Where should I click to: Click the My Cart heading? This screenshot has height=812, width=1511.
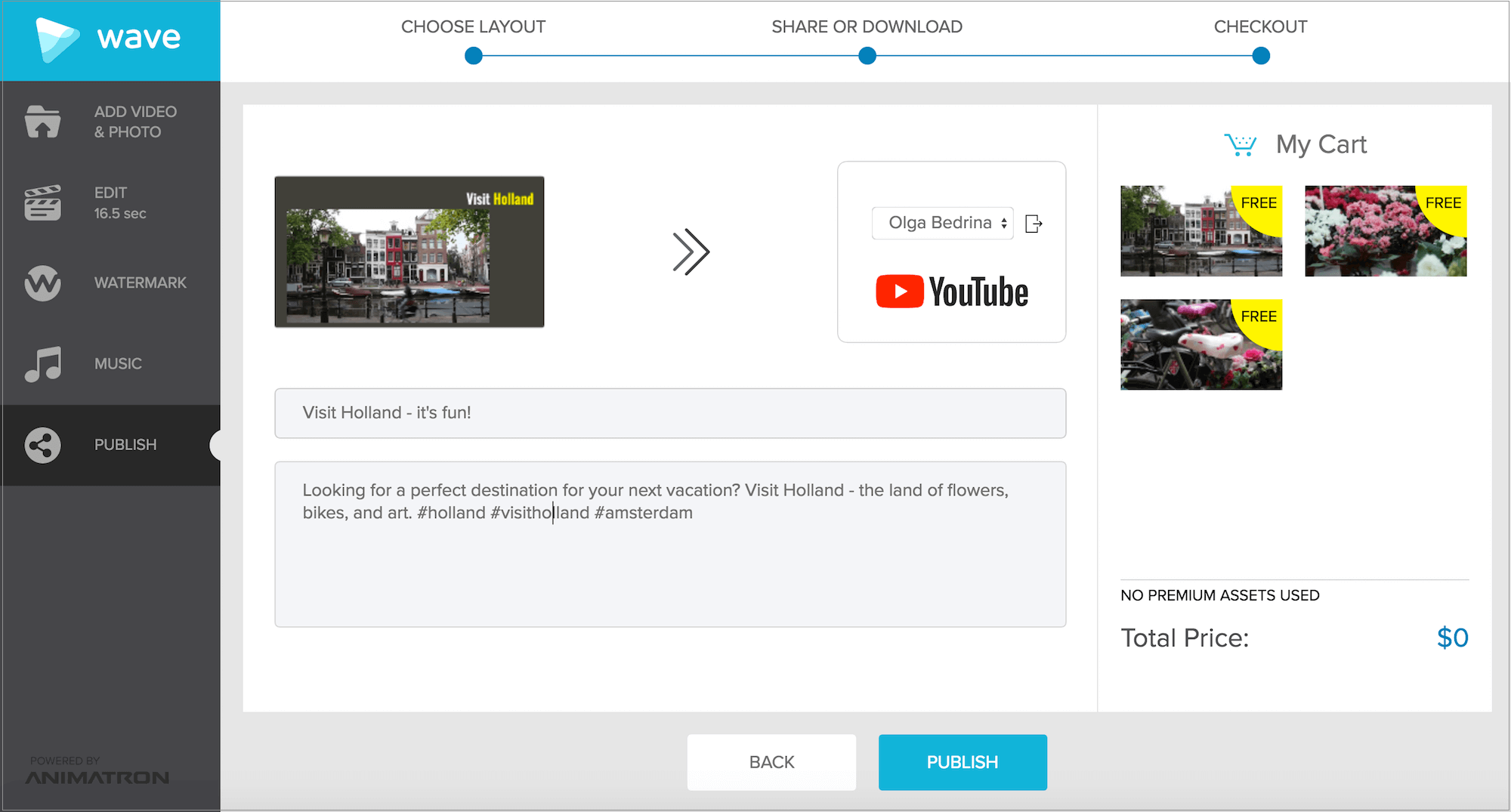tap(1321, 144)
